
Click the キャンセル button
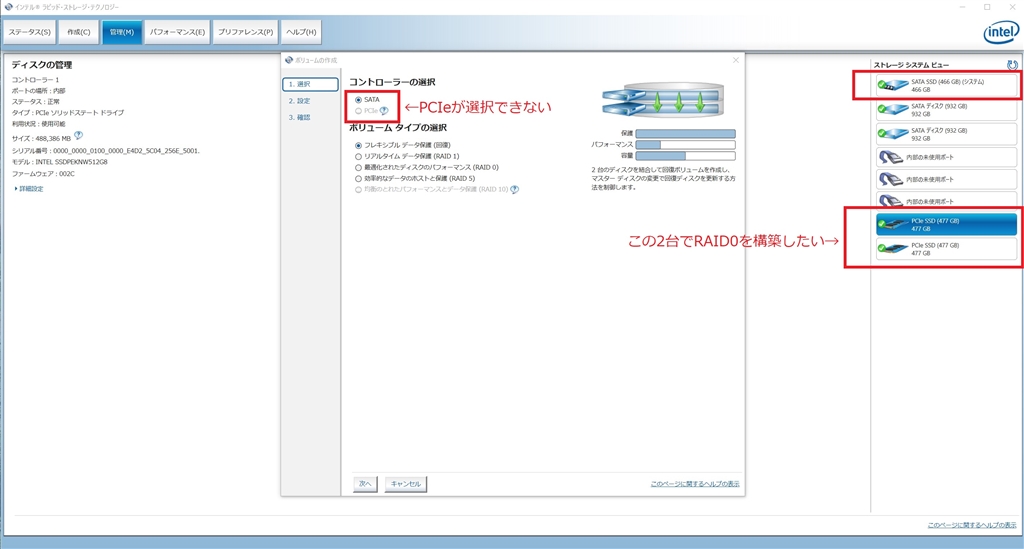[406, 484]
